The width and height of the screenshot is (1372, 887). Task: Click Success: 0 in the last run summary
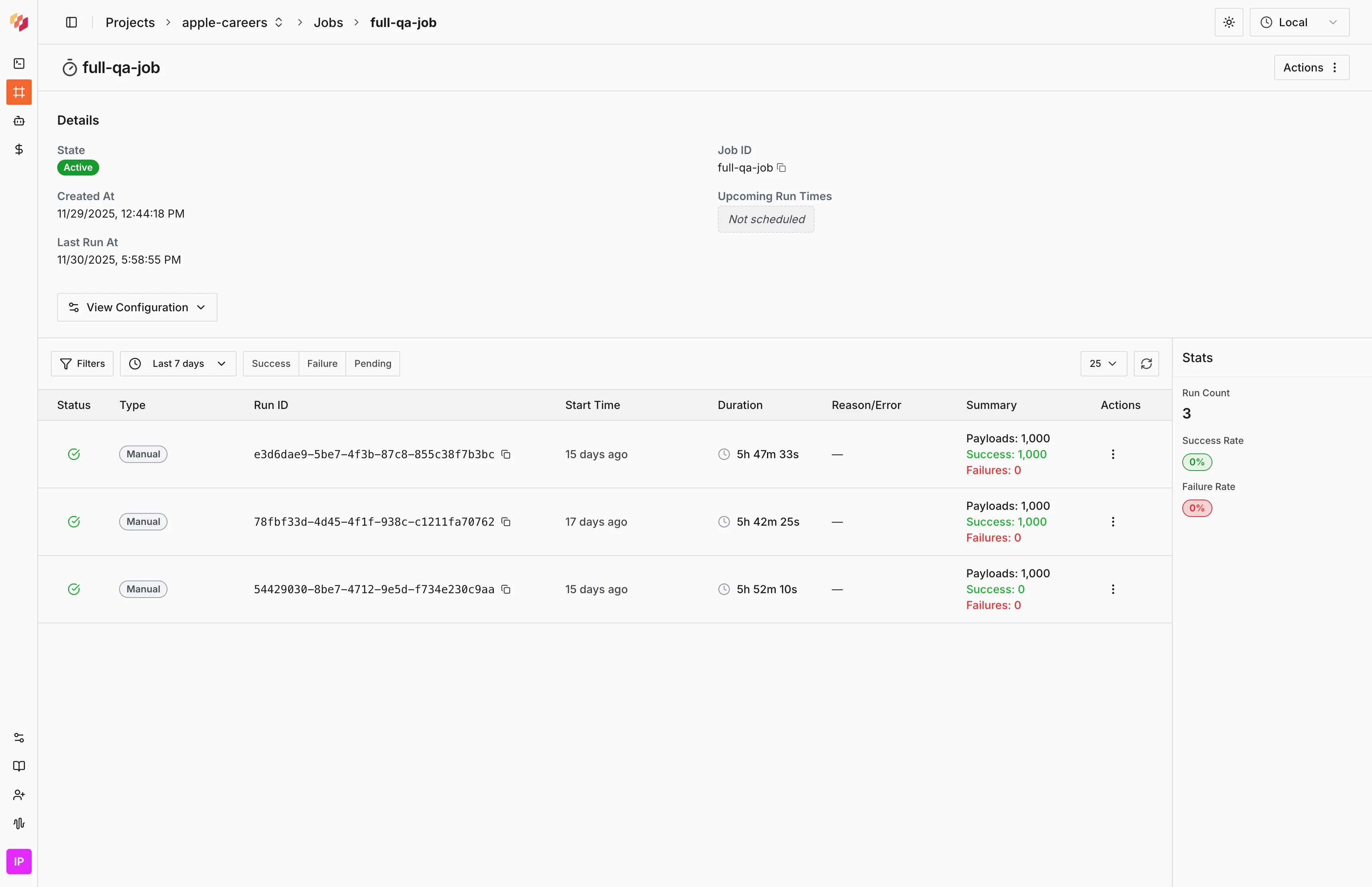995,589
